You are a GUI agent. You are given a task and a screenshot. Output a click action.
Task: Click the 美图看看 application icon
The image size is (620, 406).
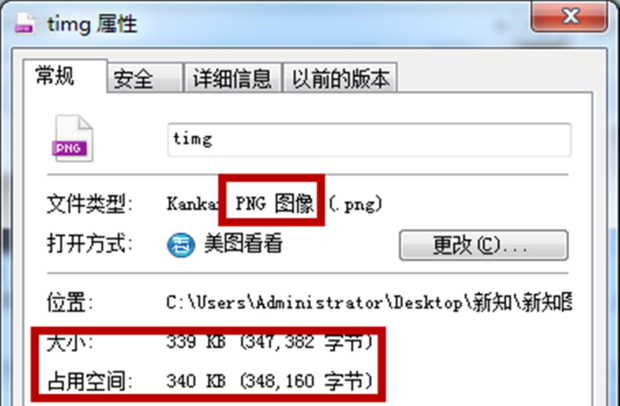tap(181, 245)
